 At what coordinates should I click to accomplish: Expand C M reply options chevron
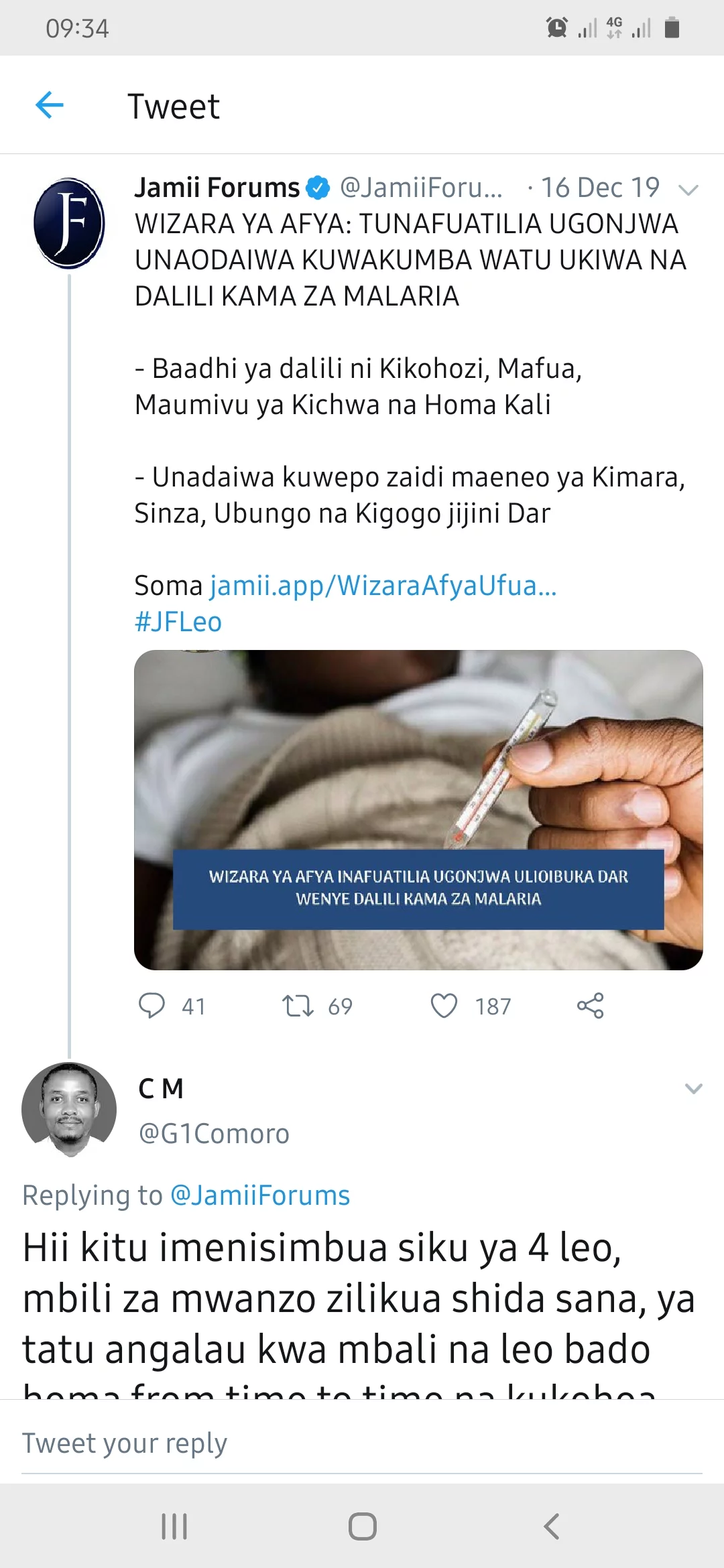pyautogui.click(x=693, y=1089)
